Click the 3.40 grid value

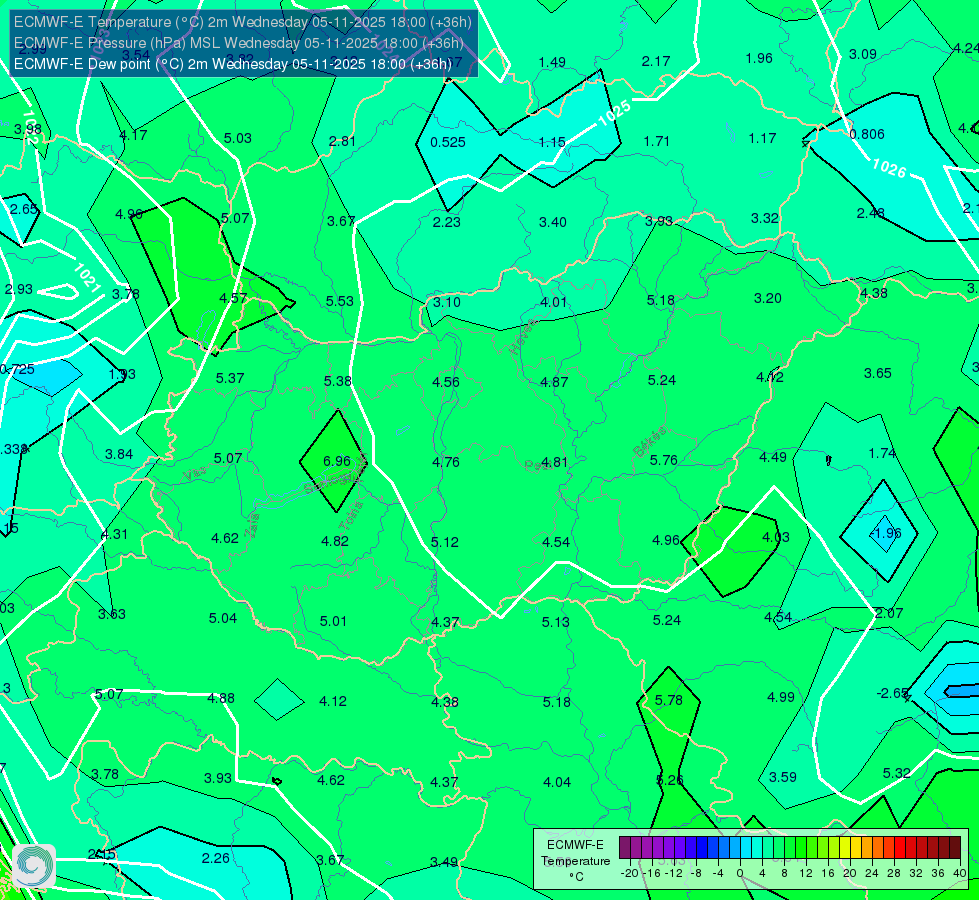point(553,222)
